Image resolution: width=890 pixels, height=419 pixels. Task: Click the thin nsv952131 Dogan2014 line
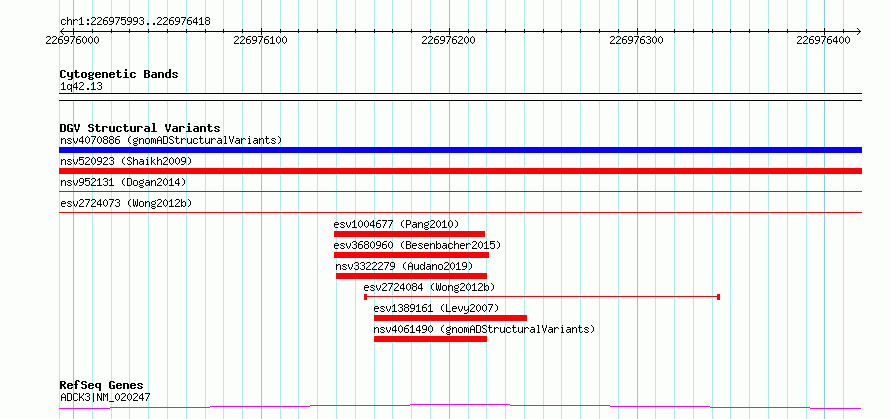click(x=460, y=192)
